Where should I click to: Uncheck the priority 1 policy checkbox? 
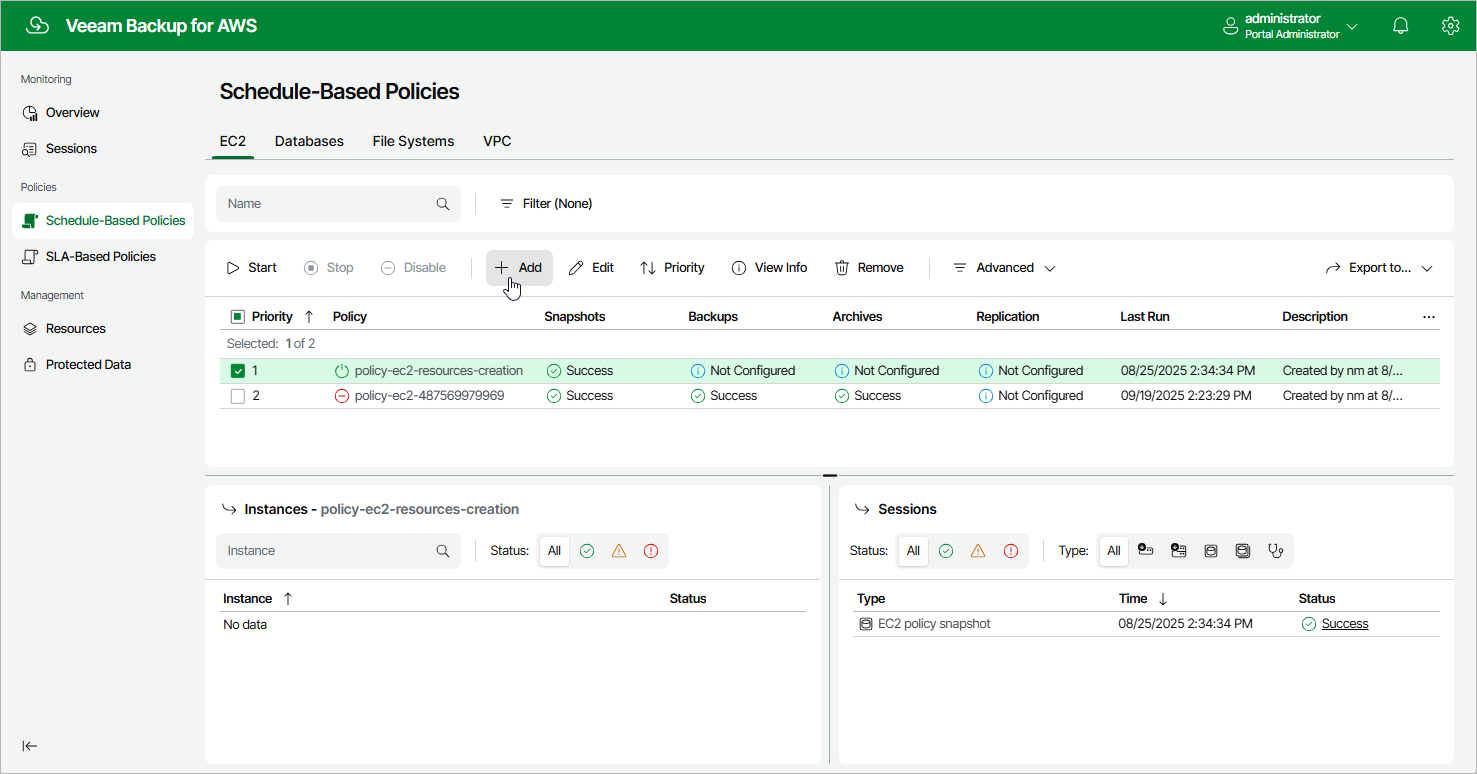point(238,371)
